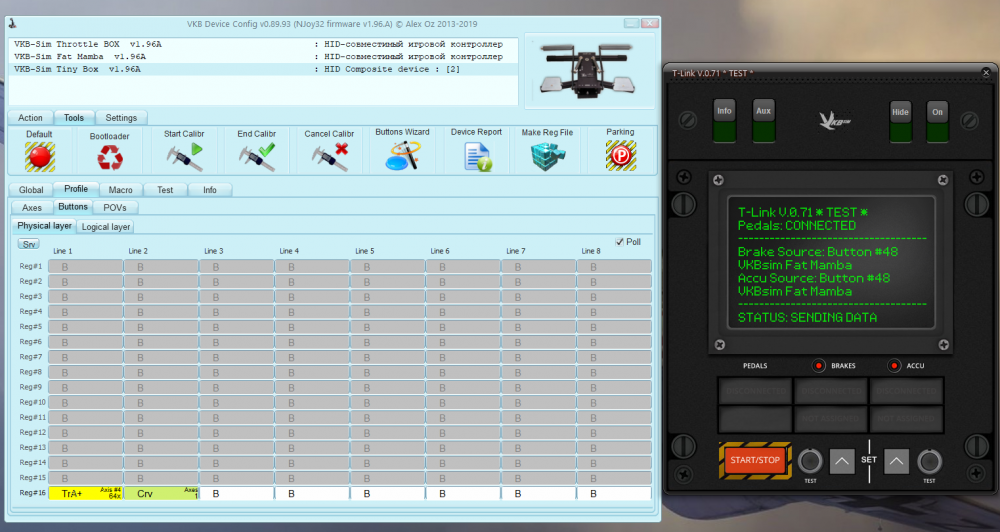This screenshot has width=1000, height=532.
Task: Open the Device Report icon
Action: 476,157
